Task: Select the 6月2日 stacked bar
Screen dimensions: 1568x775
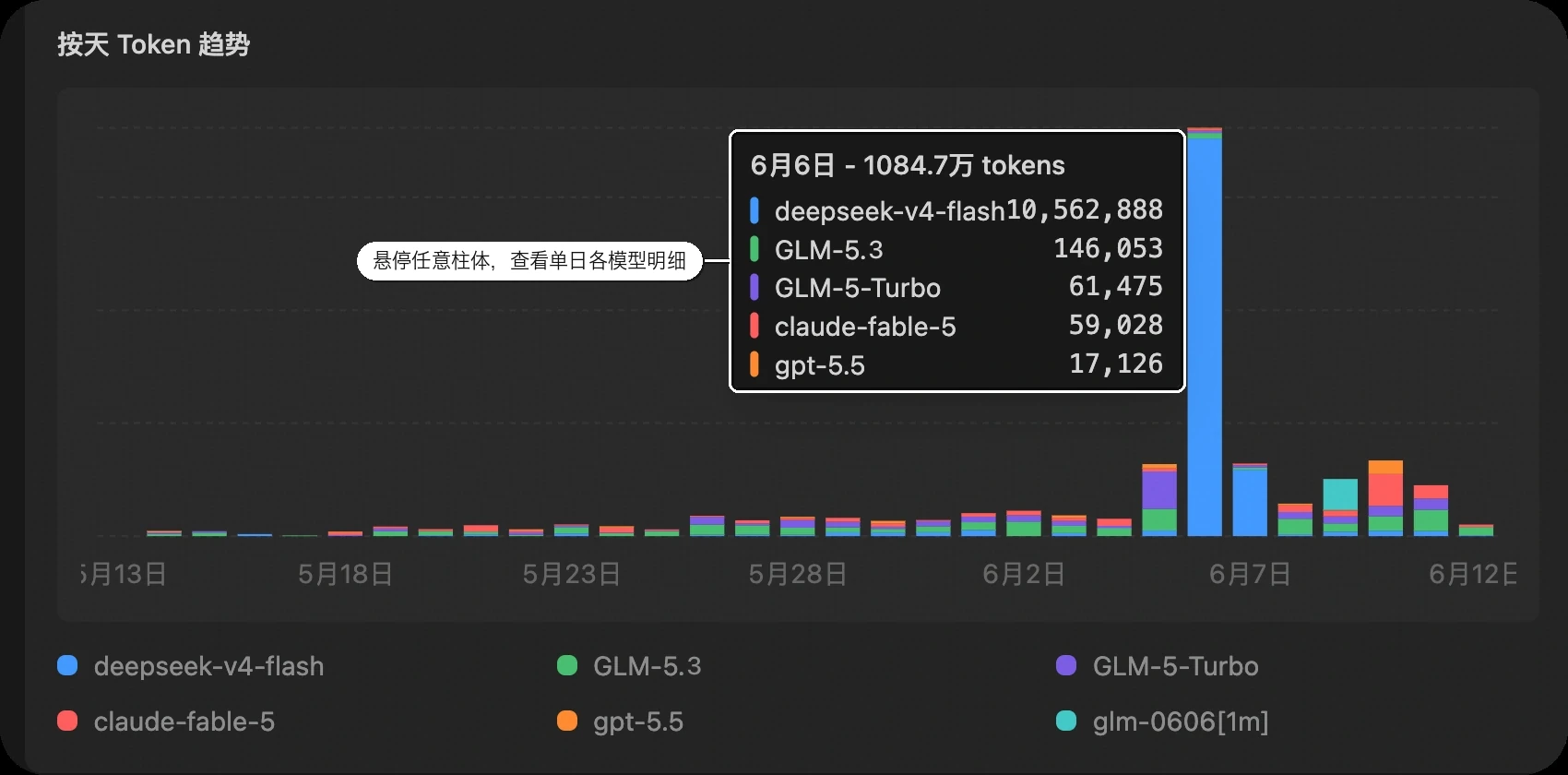Action: [x=1024, y=523]
